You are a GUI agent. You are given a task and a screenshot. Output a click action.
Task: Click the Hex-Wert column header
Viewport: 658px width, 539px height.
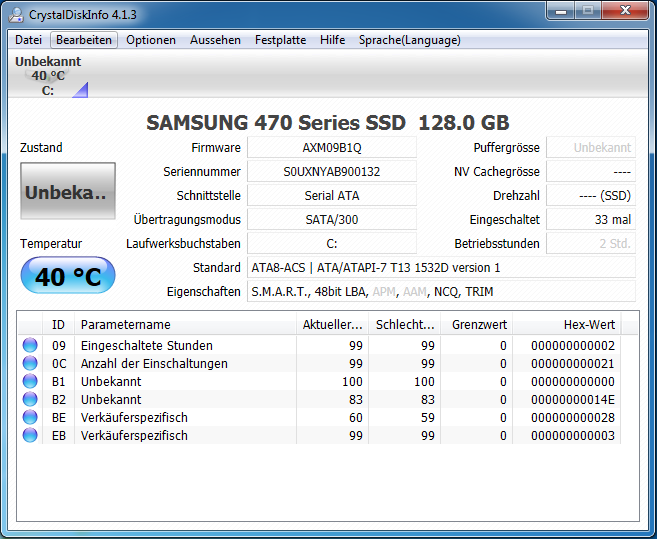(567, 324)
